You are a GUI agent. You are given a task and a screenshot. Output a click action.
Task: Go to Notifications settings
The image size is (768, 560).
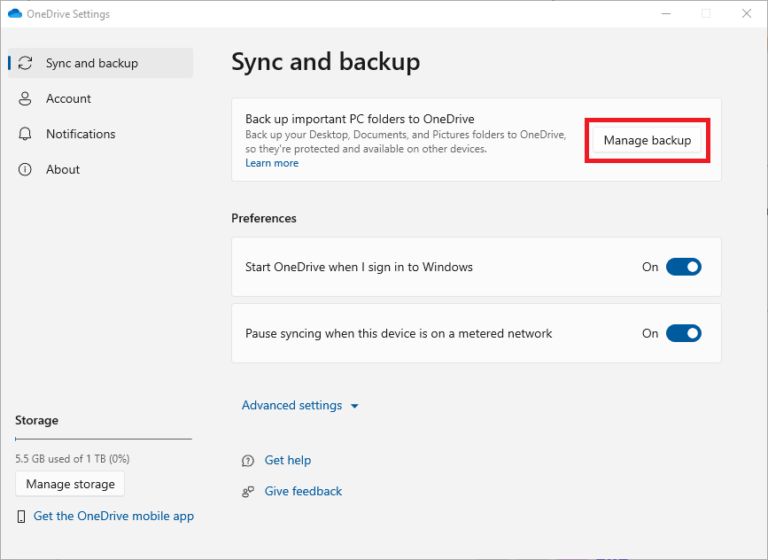point(101,134)
